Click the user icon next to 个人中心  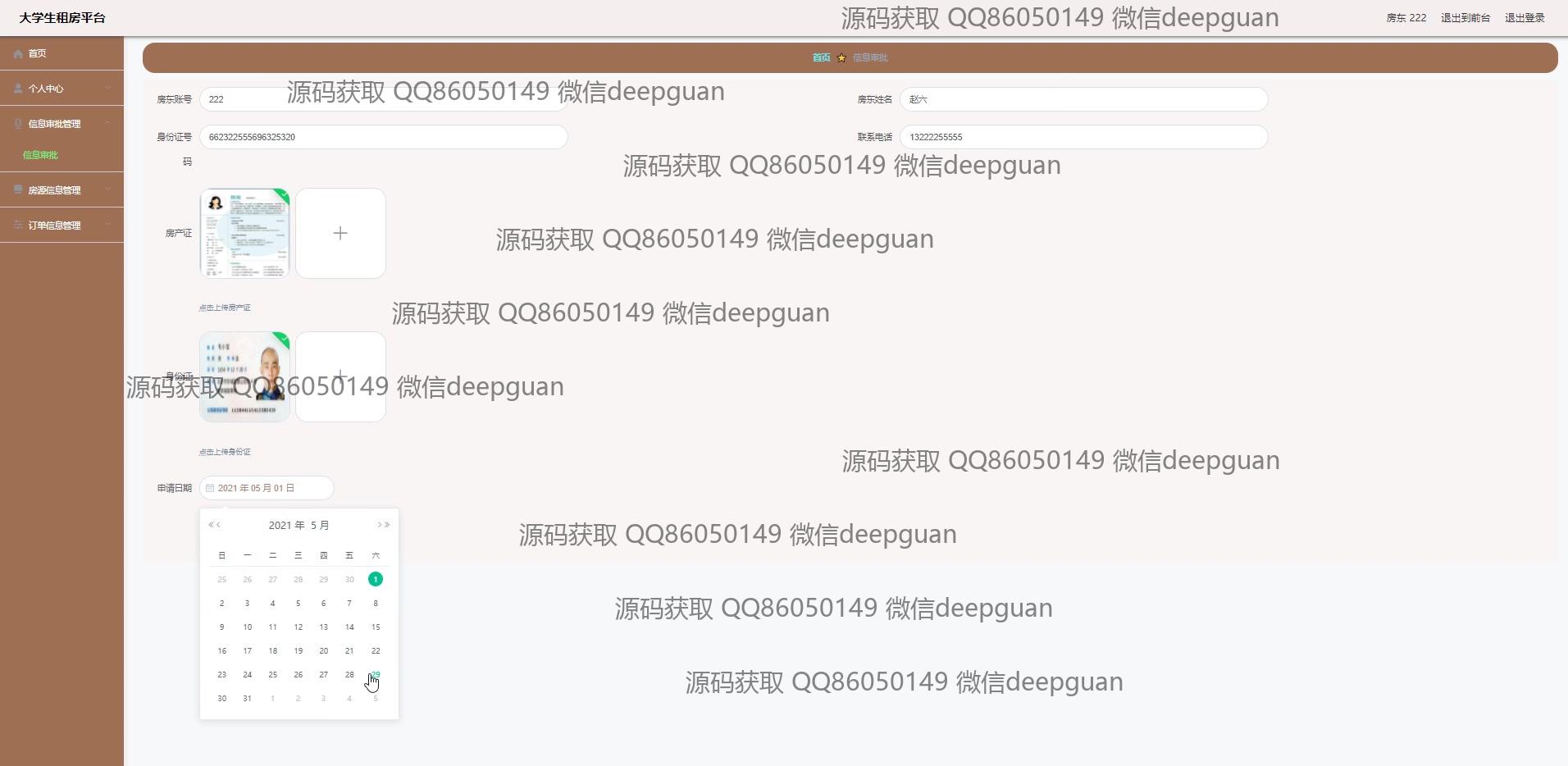(18, 89)
